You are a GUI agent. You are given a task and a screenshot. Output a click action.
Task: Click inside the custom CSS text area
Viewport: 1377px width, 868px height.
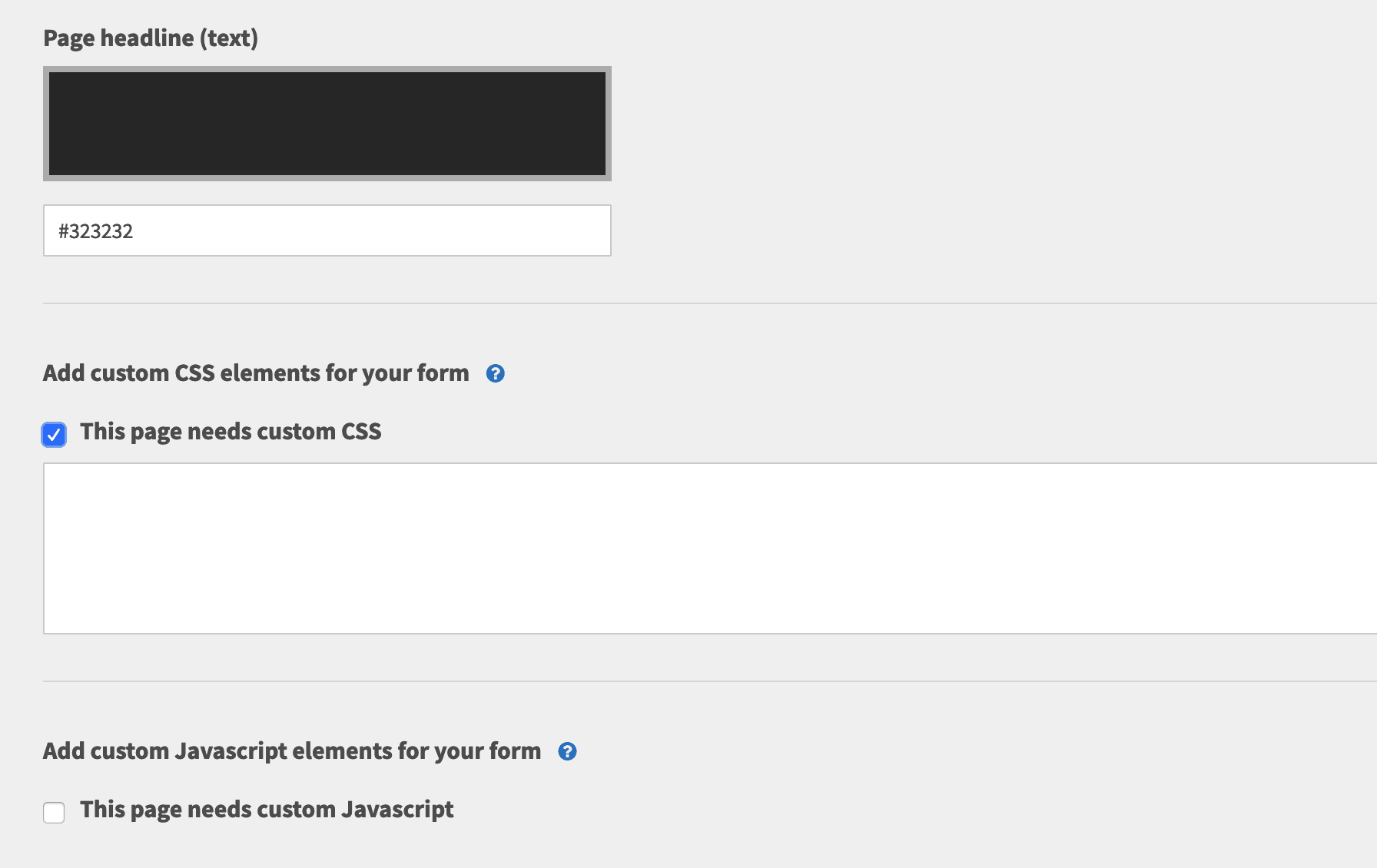click(710, 548)
